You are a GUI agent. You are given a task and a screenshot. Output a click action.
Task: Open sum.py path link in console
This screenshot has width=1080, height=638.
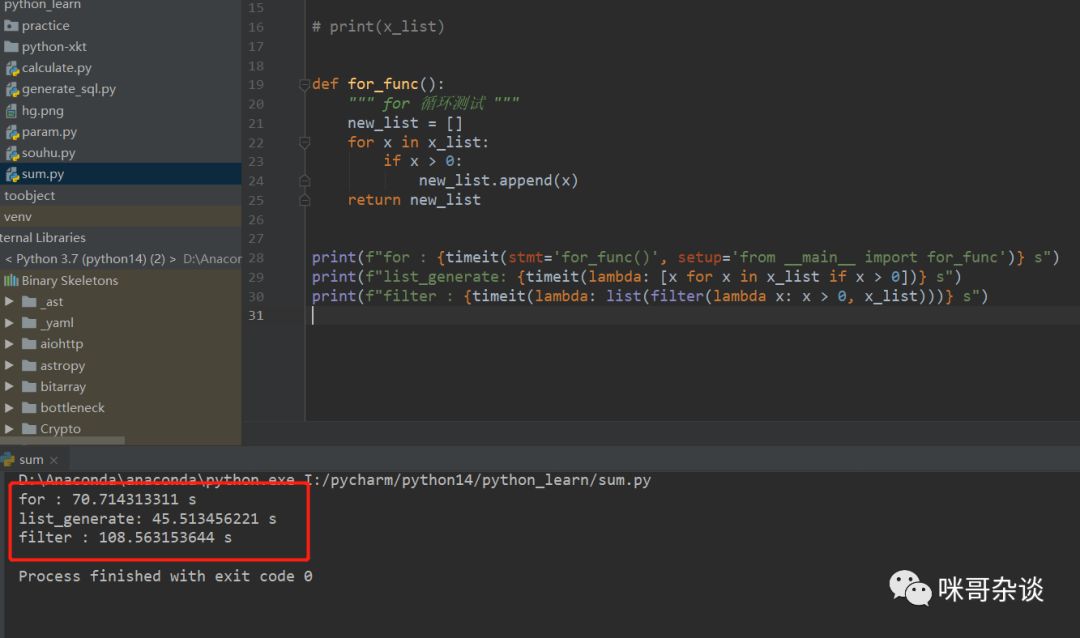tap(479, 480)
